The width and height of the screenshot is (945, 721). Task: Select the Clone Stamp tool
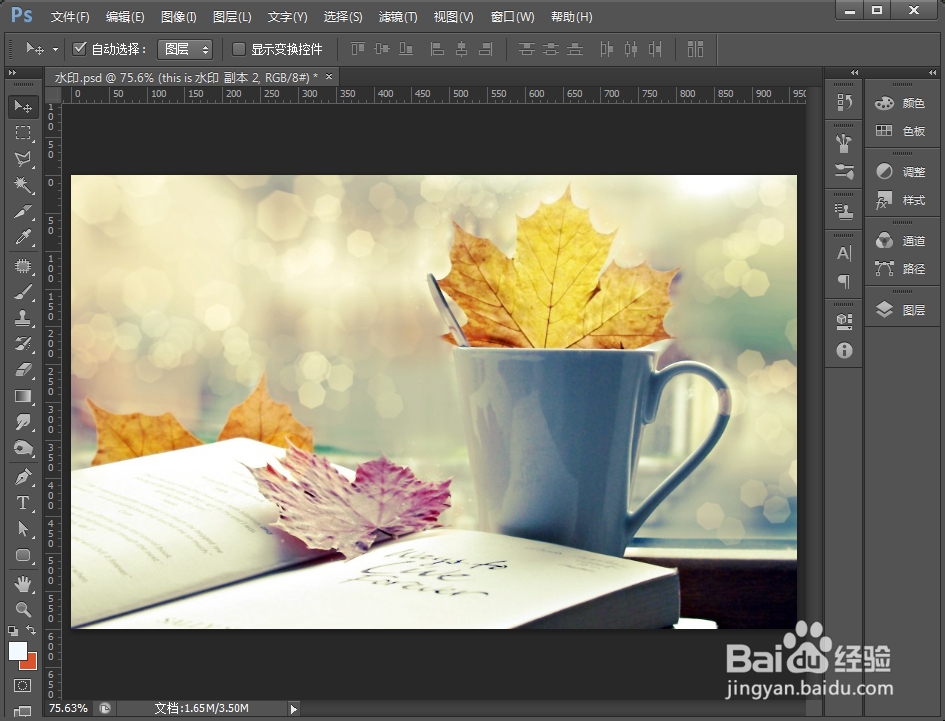tap(23, 318)
